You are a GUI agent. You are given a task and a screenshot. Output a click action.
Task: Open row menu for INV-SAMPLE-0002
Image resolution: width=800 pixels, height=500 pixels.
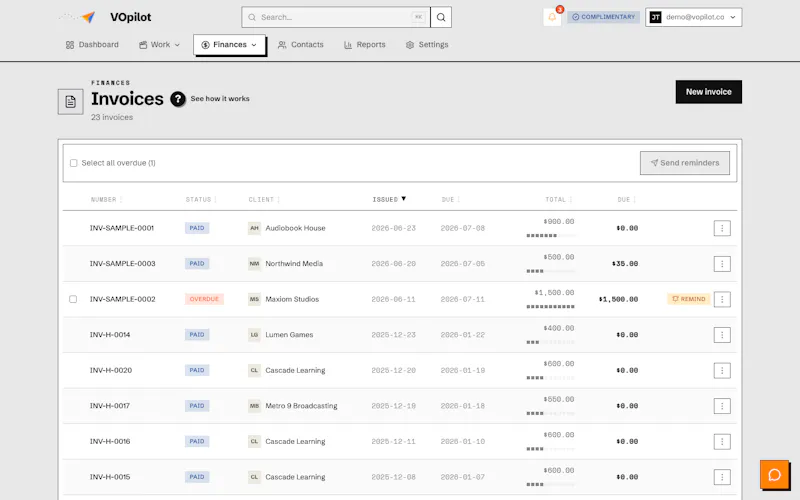point(722,299)
